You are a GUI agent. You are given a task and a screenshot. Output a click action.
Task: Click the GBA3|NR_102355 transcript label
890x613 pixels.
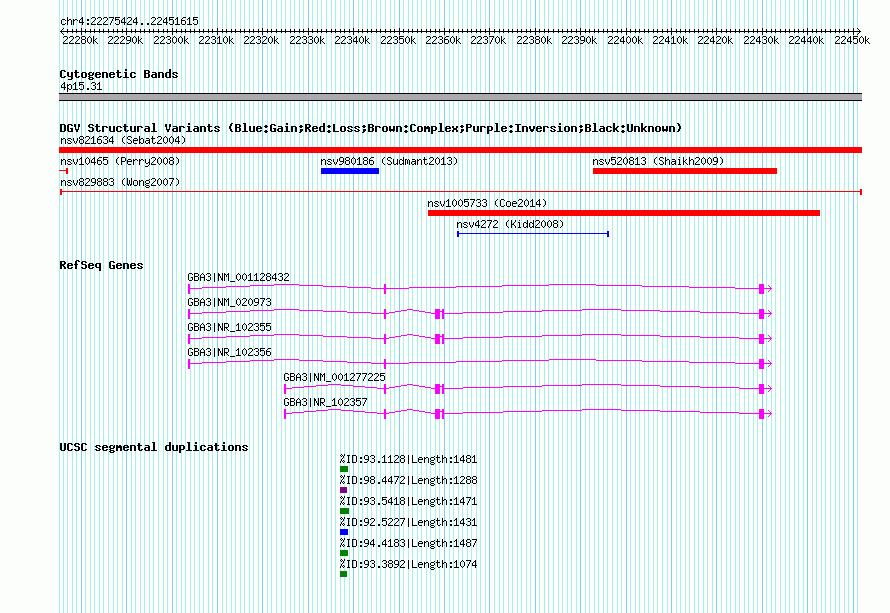click(229, 327)
